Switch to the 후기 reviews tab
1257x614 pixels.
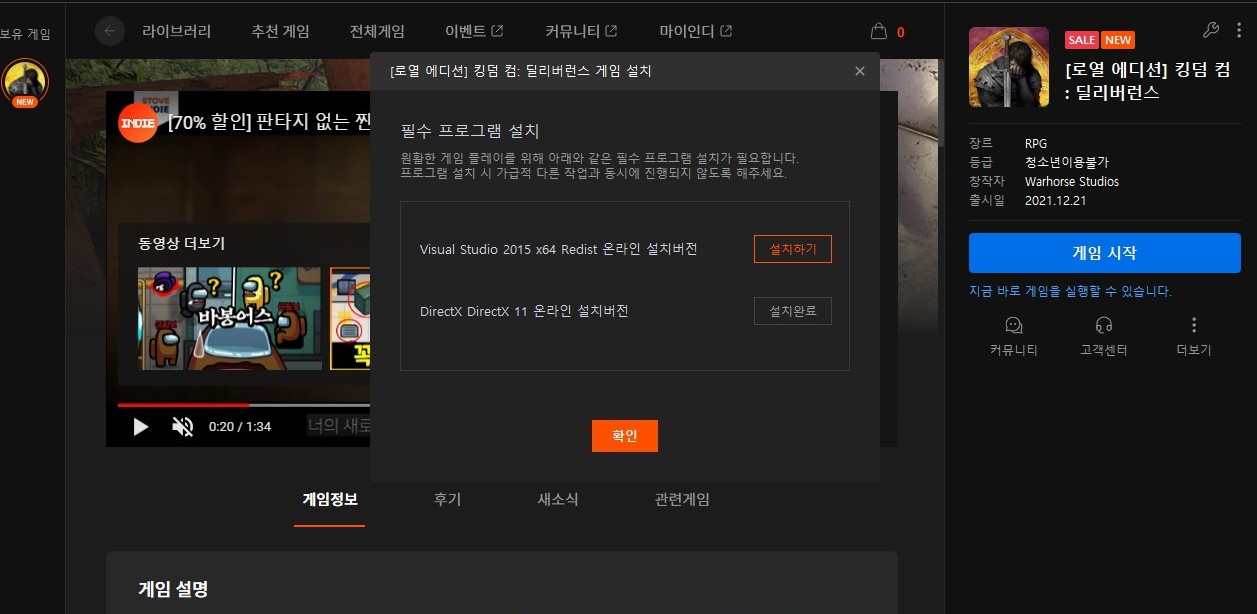tap(447, 499)
